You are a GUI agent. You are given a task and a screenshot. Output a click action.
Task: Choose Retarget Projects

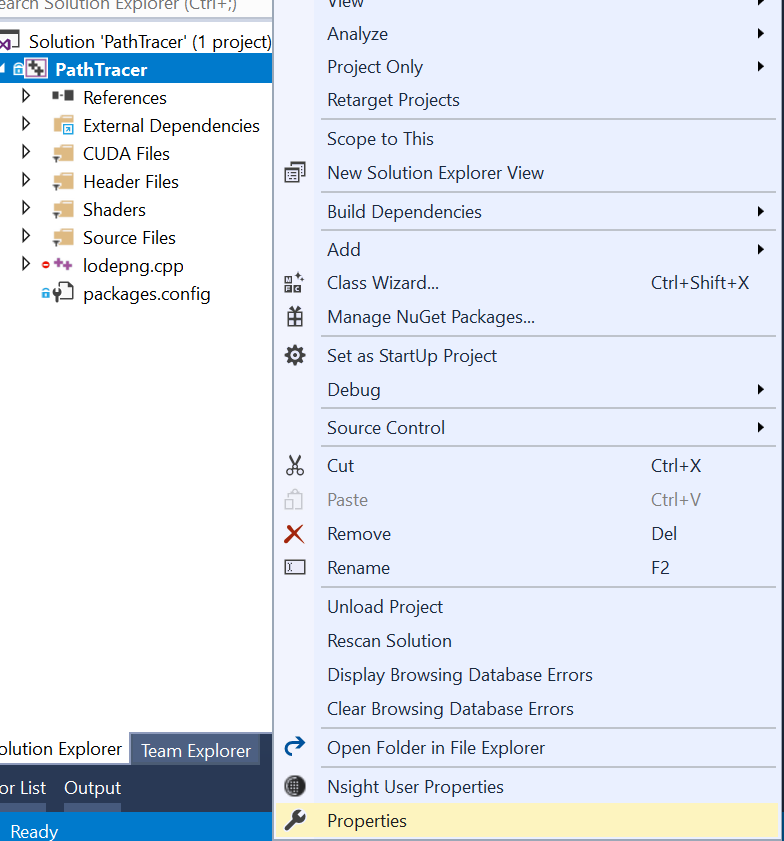pos(526,100)
